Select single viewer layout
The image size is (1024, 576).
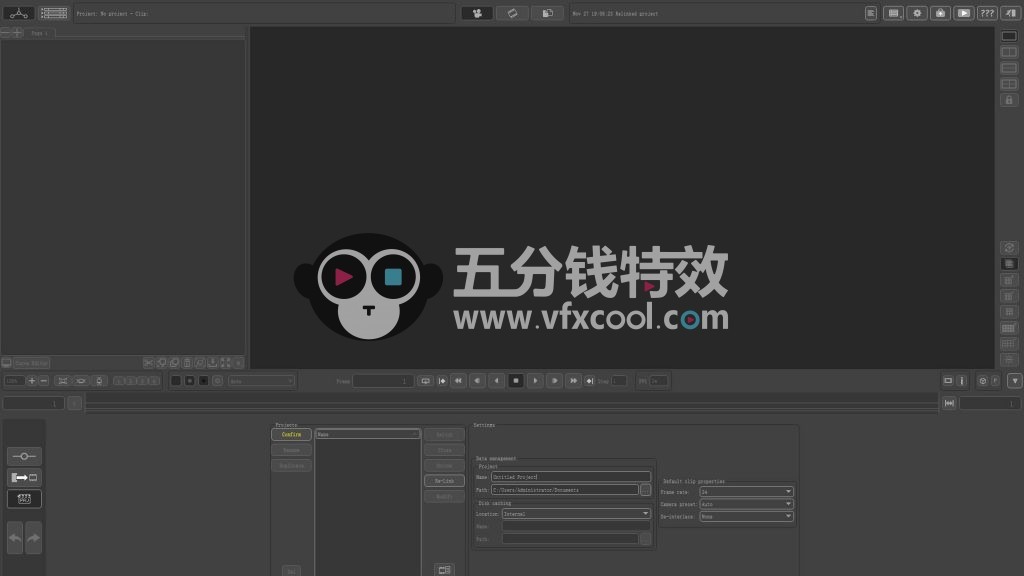point(1009,36)
